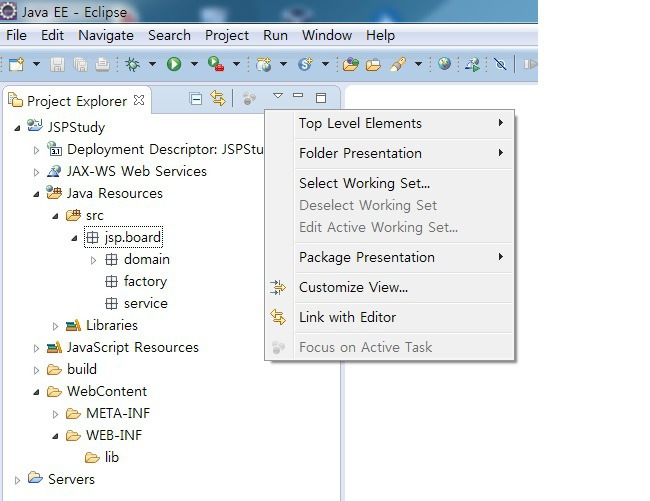
Task: Select the factory package
Action: [136, 281]
